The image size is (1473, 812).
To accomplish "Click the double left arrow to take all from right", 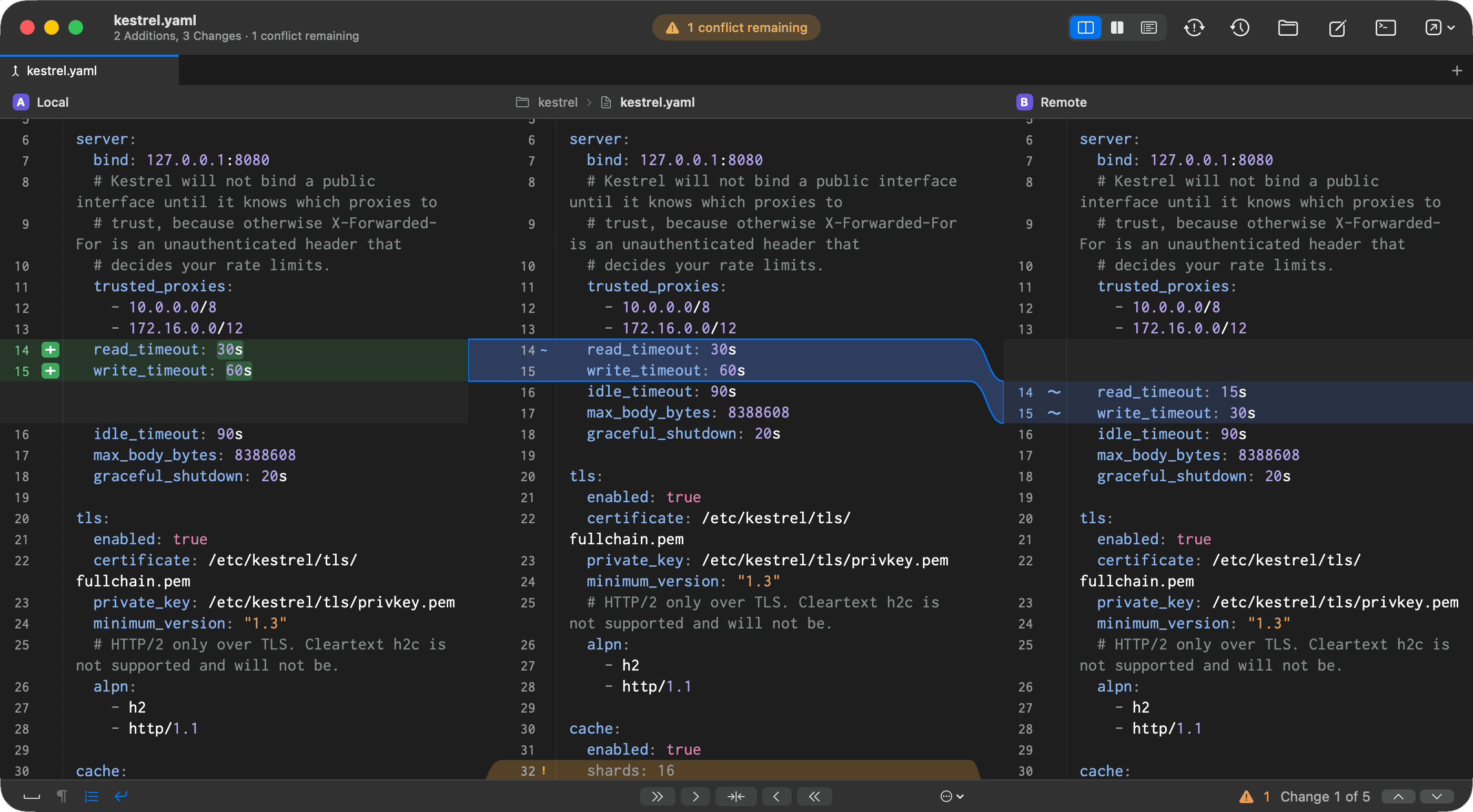I will (x=814, y=796).
